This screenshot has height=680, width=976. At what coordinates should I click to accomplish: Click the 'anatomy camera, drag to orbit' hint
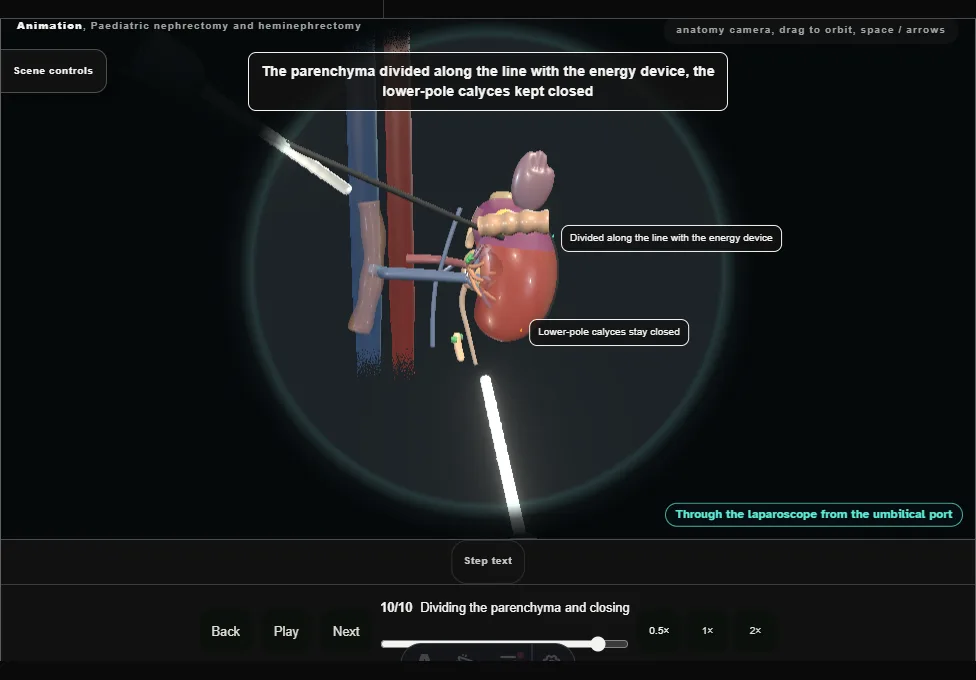coord(810,30)
